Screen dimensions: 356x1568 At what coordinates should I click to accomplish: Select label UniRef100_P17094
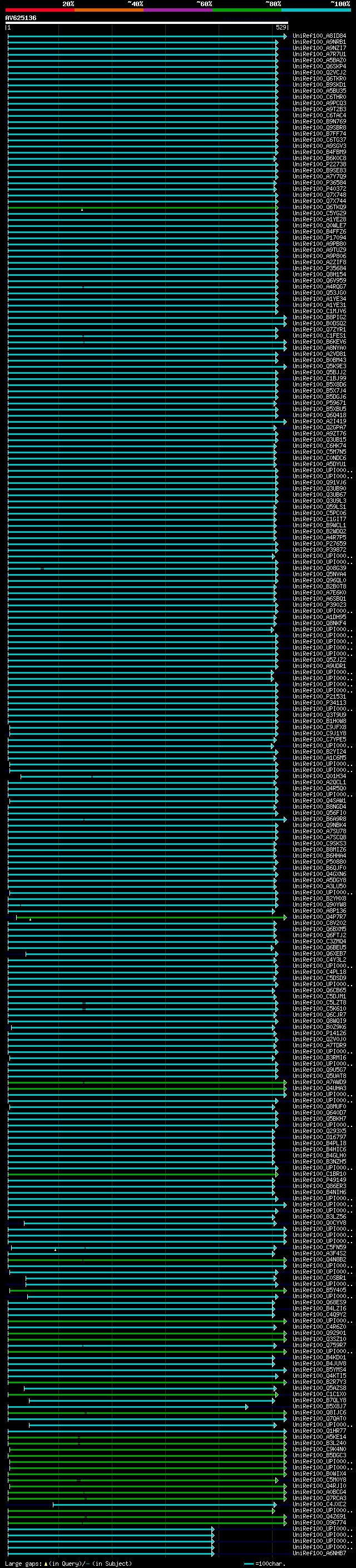319,238
